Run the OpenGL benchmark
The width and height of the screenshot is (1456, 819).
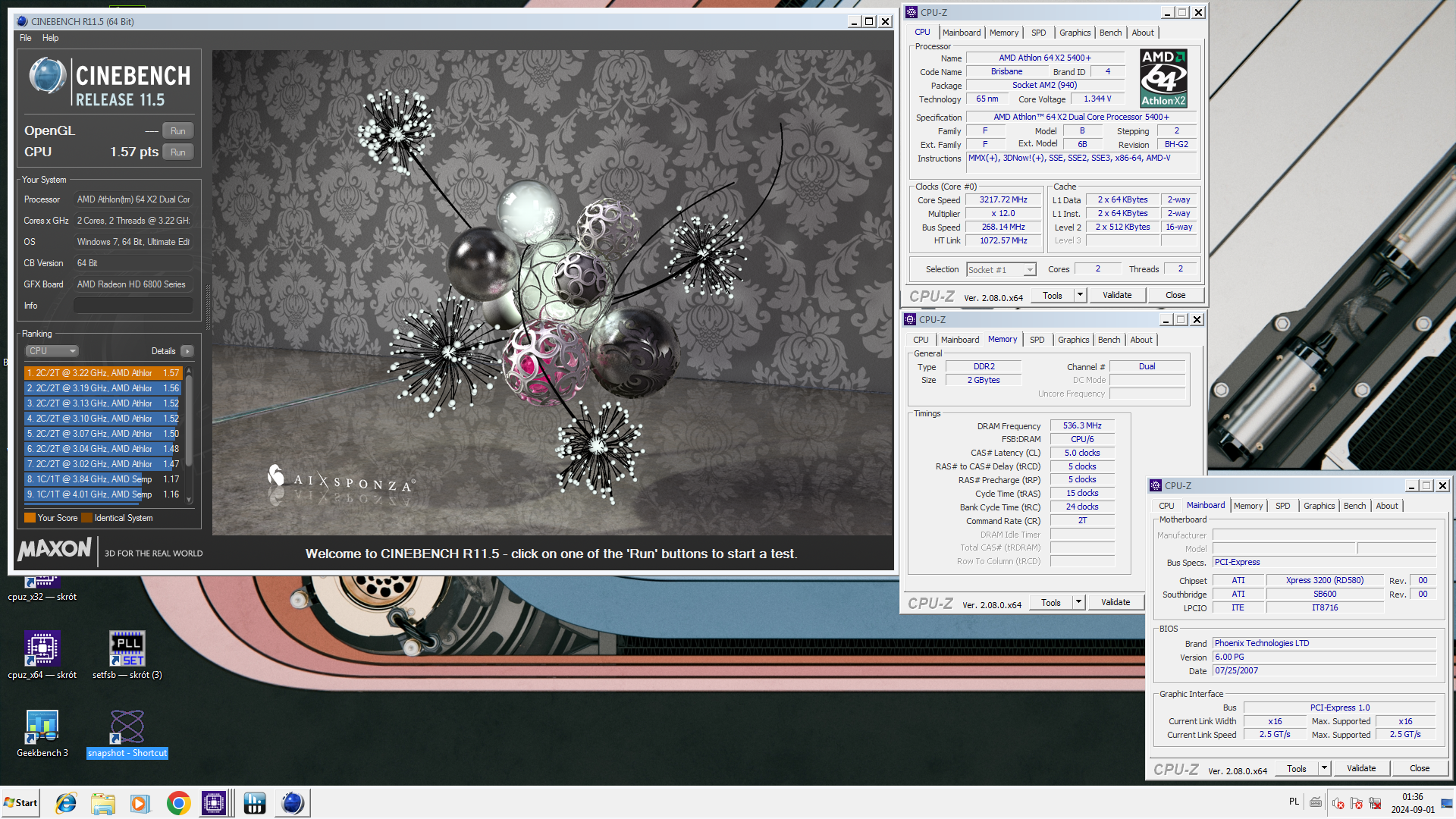[178, 130]
